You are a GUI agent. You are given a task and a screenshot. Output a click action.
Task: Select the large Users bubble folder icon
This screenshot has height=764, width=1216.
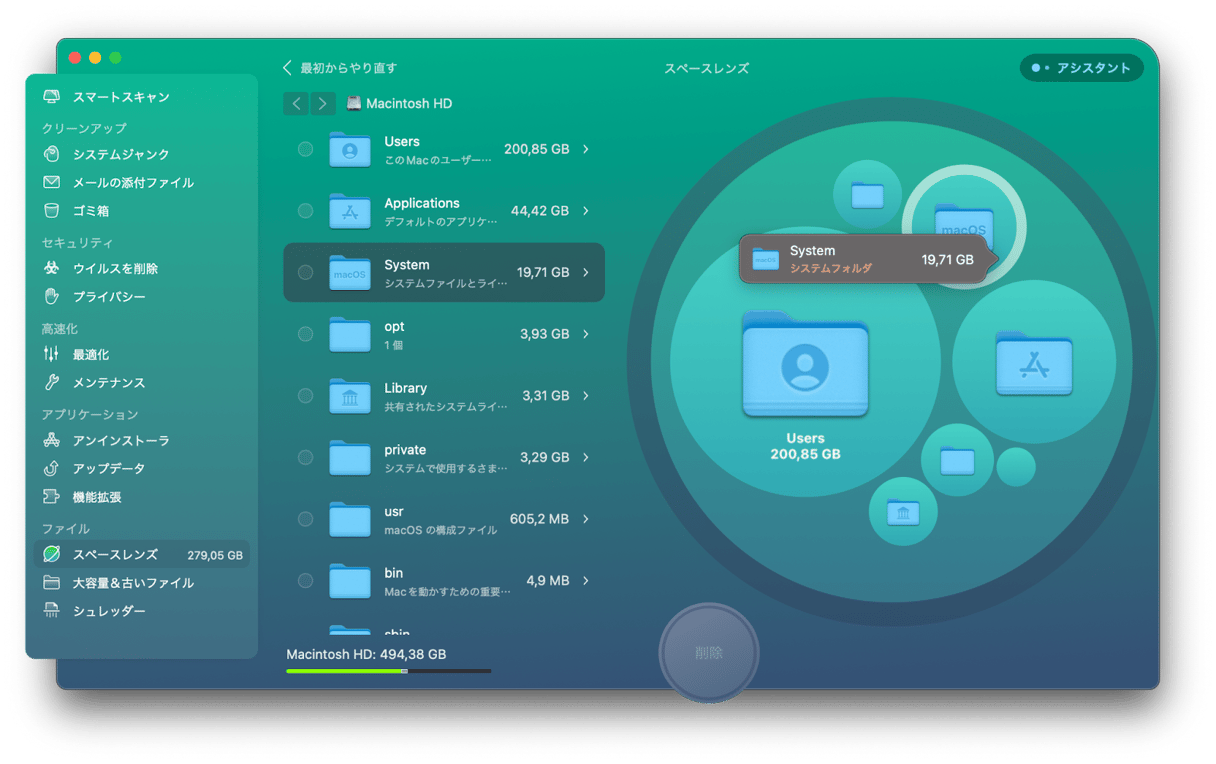pyautogui.click(x=805, y=364)
